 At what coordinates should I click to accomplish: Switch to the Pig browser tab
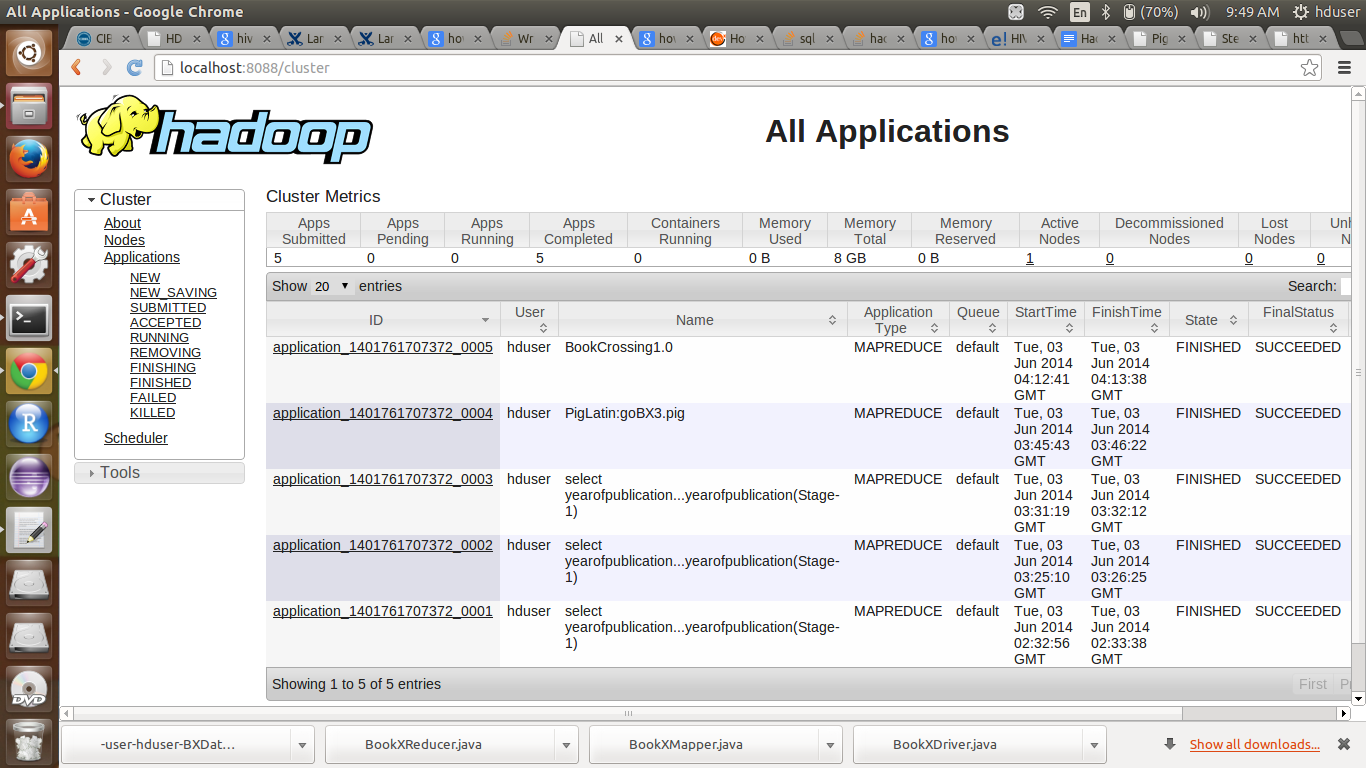tap(1160, 39)
